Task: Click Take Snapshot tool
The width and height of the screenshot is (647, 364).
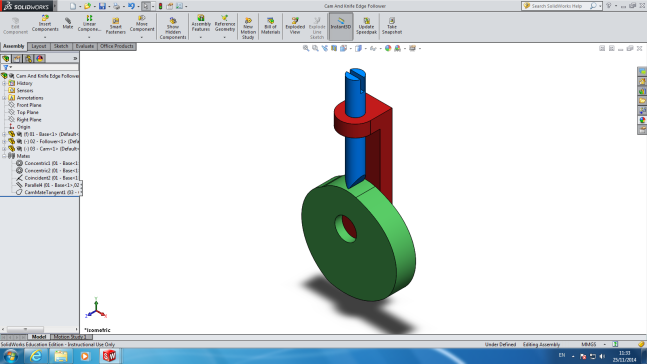Action: [392, 26]
